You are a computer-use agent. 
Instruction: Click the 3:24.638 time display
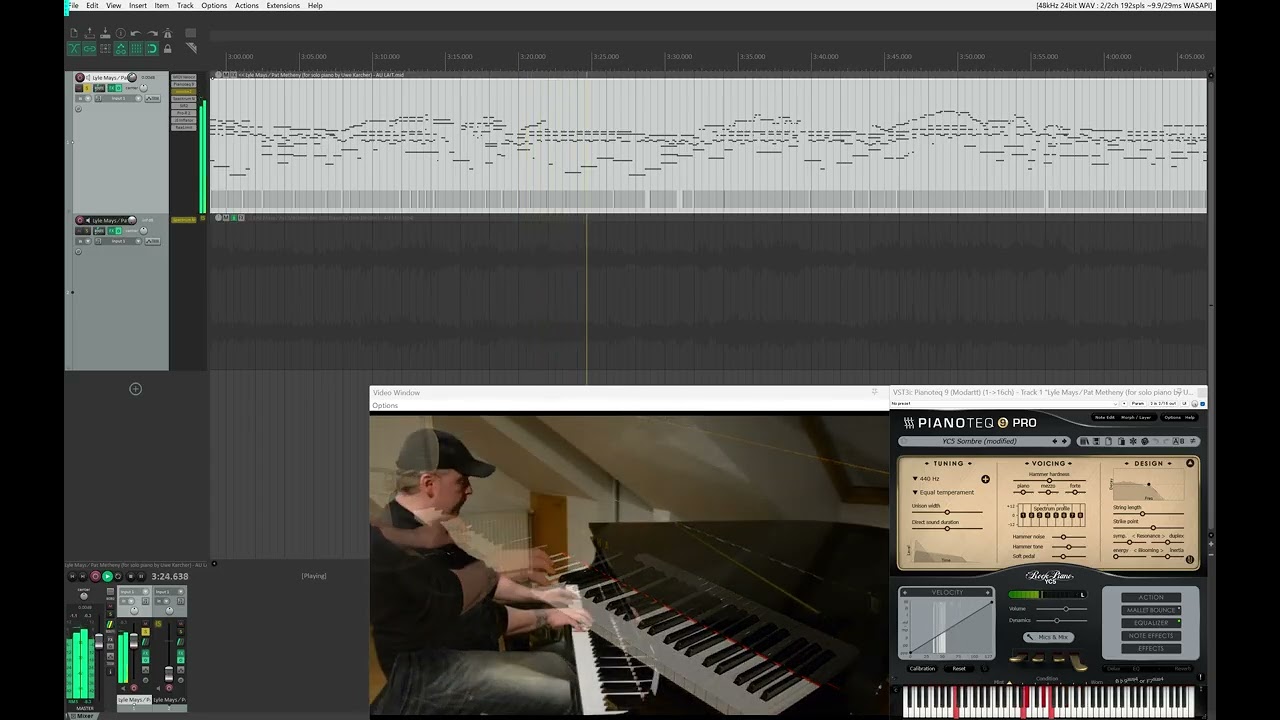(170, 576)
